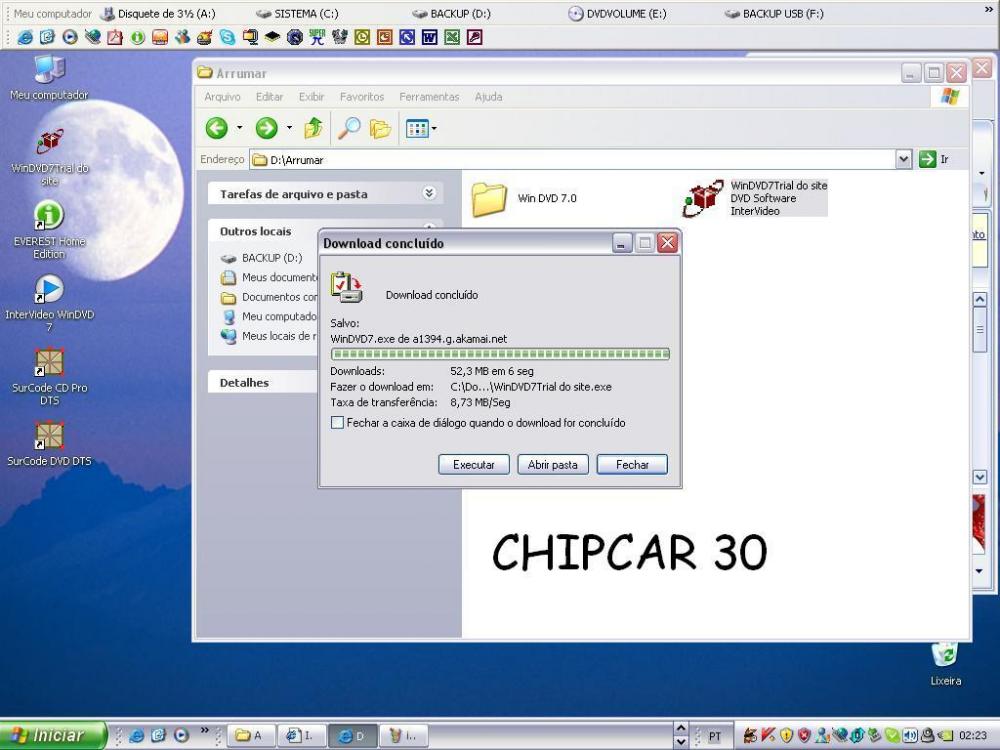Open EVEREST Home Edition desktop shortcut
Screen dimensions: 1000x750
[x=49, y=217]
